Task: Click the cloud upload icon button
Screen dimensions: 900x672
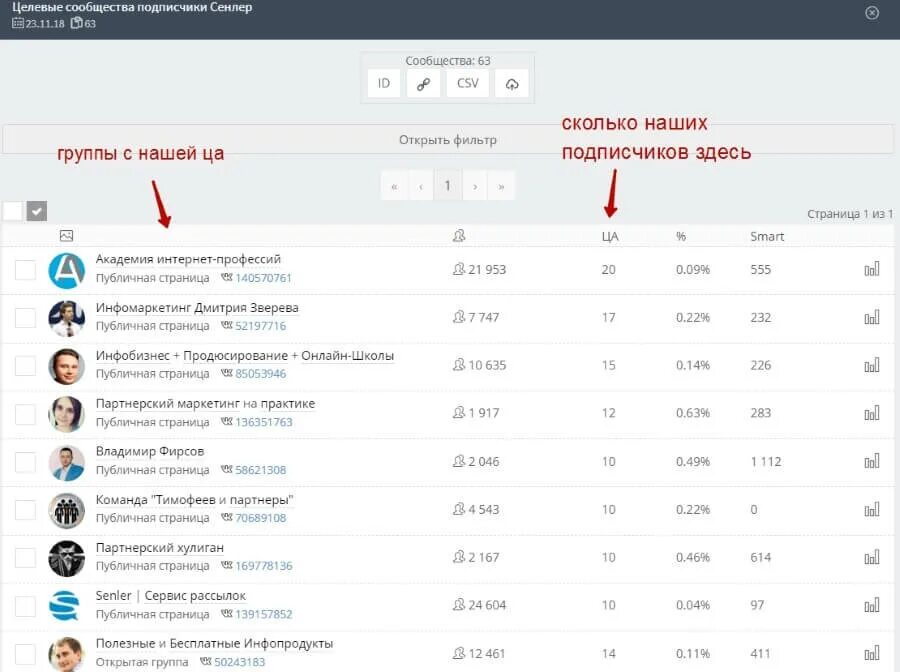Action: (512, 84)
